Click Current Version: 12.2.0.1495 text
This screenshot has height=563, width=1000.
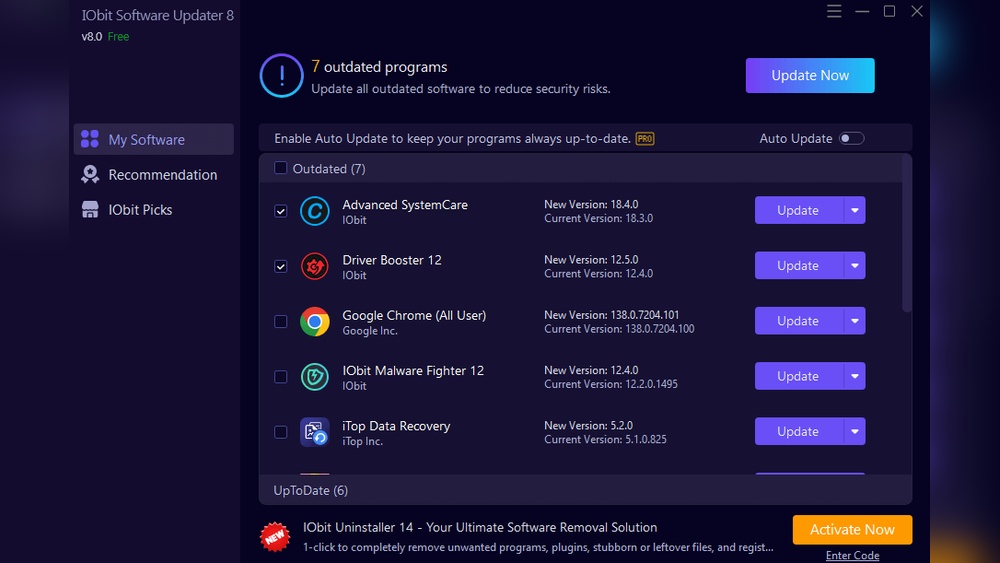[611, 384]
